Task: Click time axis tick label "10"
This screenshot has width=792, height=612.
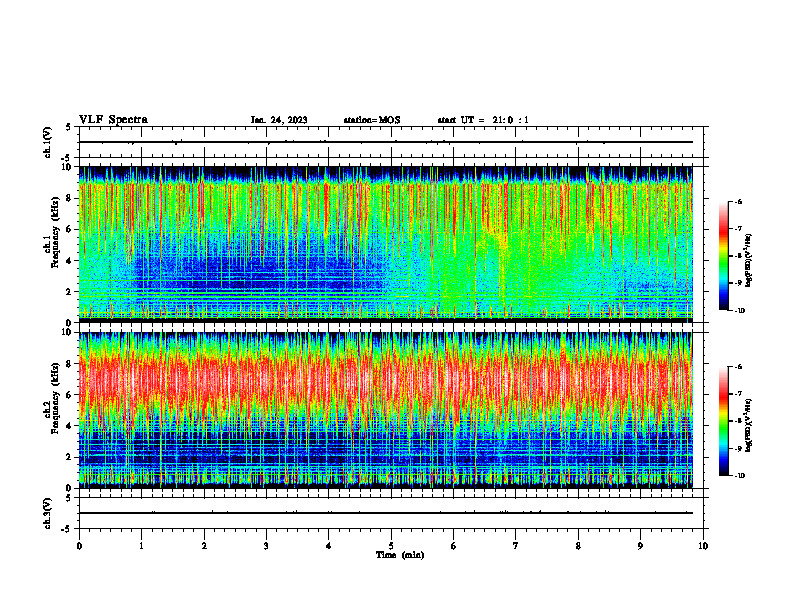Action: pos(703,546)
